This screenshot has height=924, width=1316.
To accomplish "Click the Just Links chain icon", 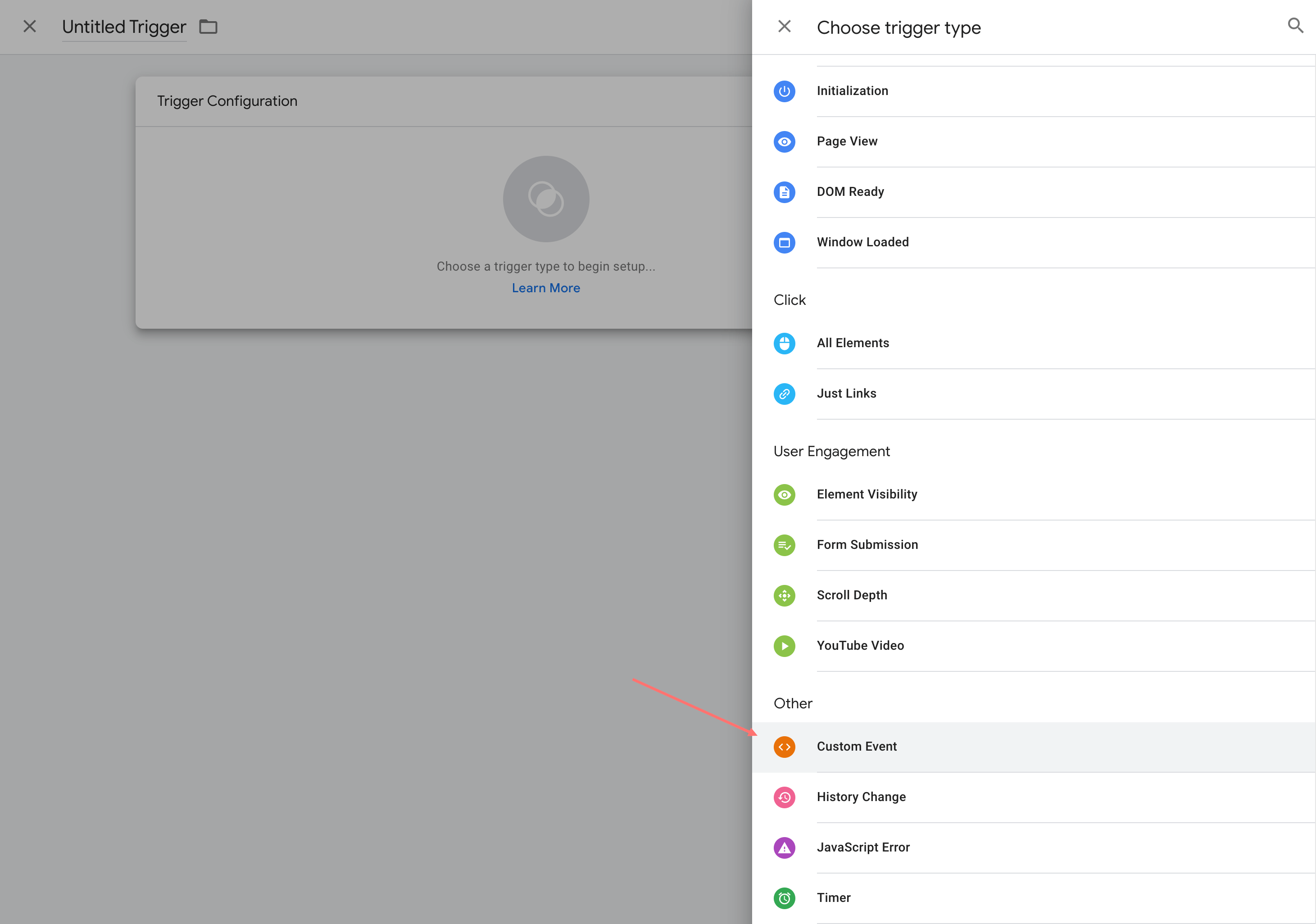I will point(784,394).
